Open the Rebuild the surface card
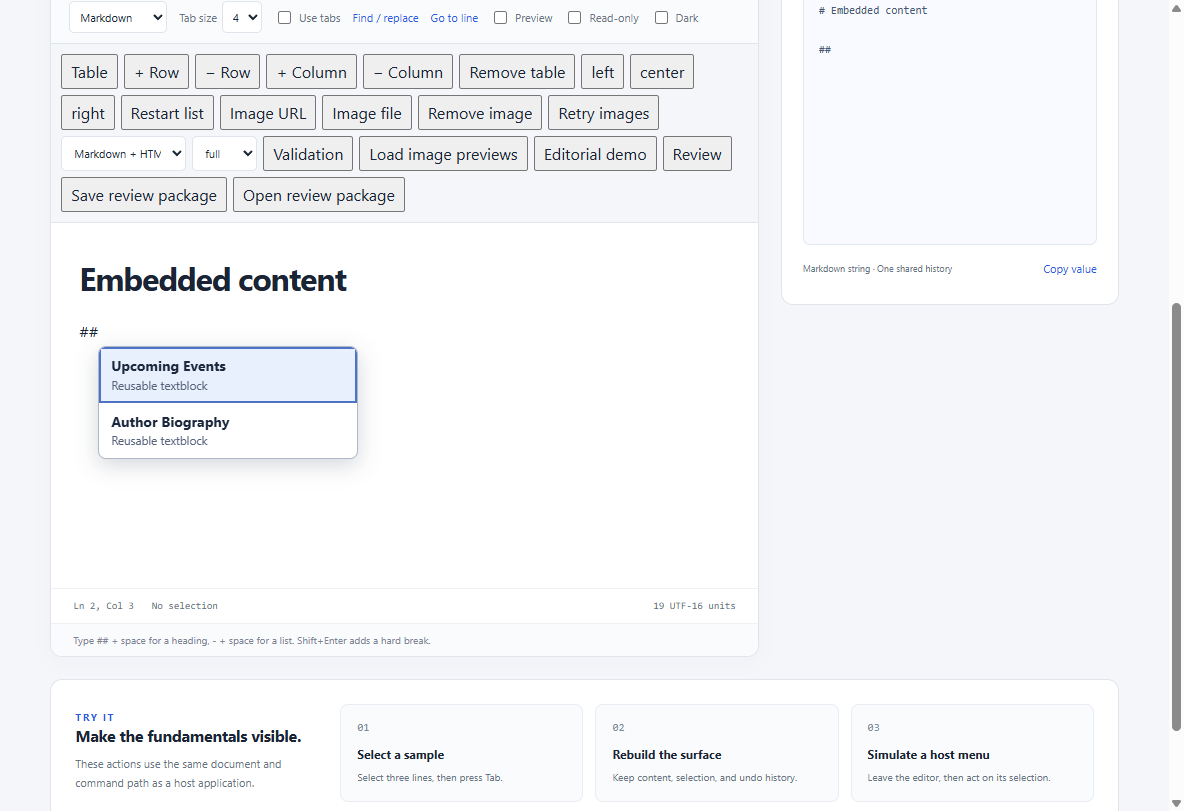1184x811 pixels. click(717, 753)
